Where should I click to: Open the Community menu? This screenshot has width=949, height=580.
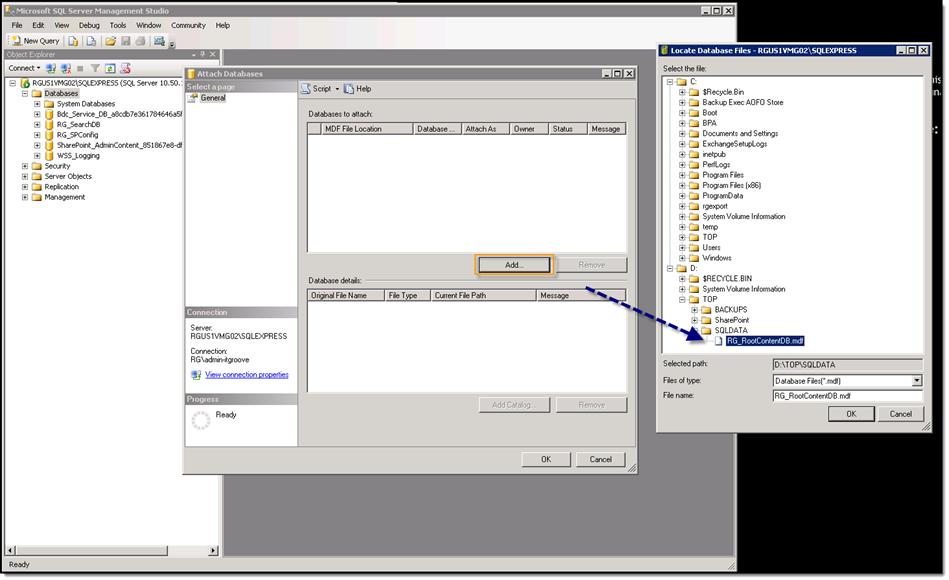pos(188,25)
